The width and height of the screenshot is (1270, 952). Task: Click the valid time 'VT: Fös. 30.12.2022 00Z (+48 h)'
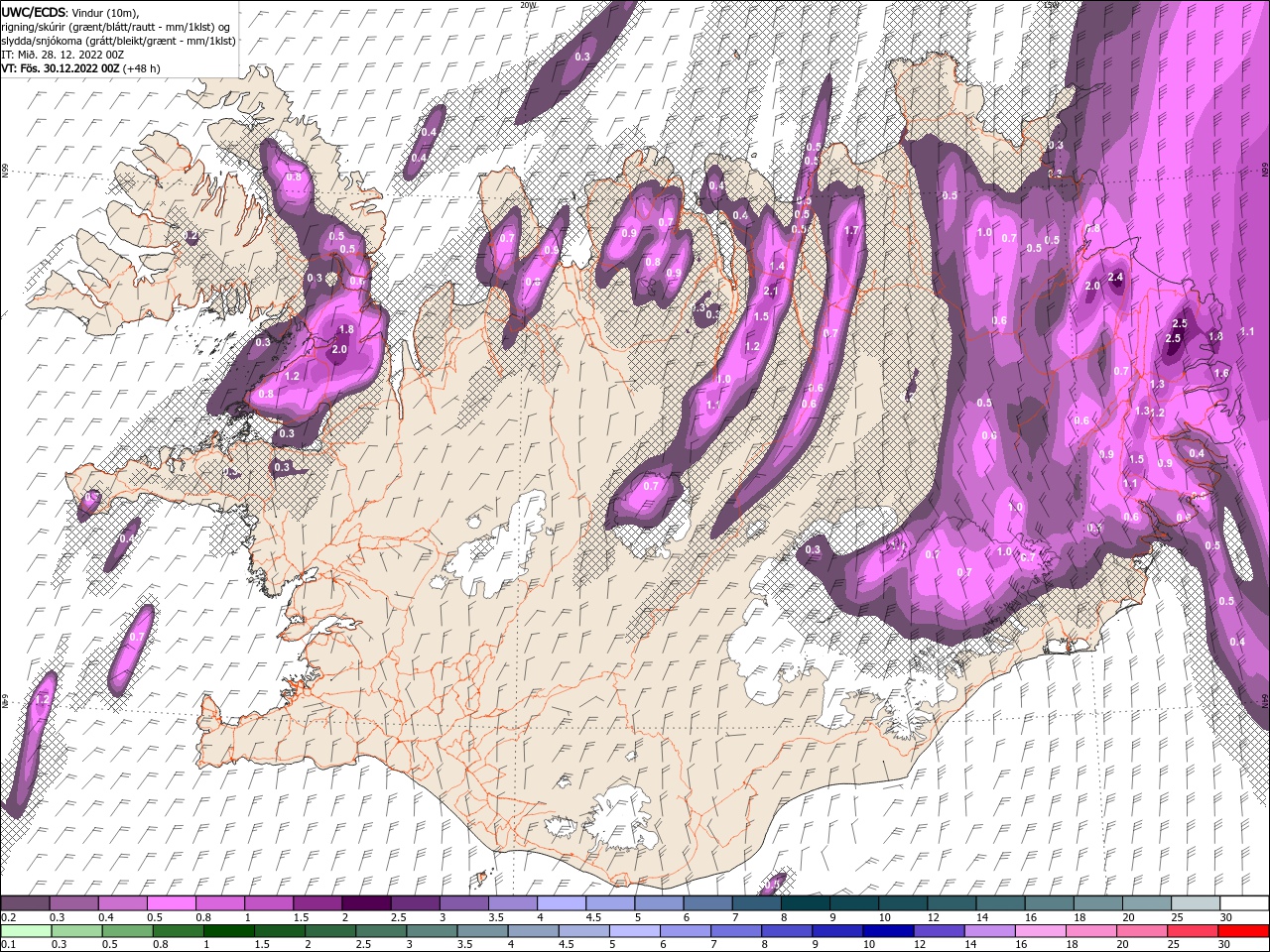coord(80,68)
